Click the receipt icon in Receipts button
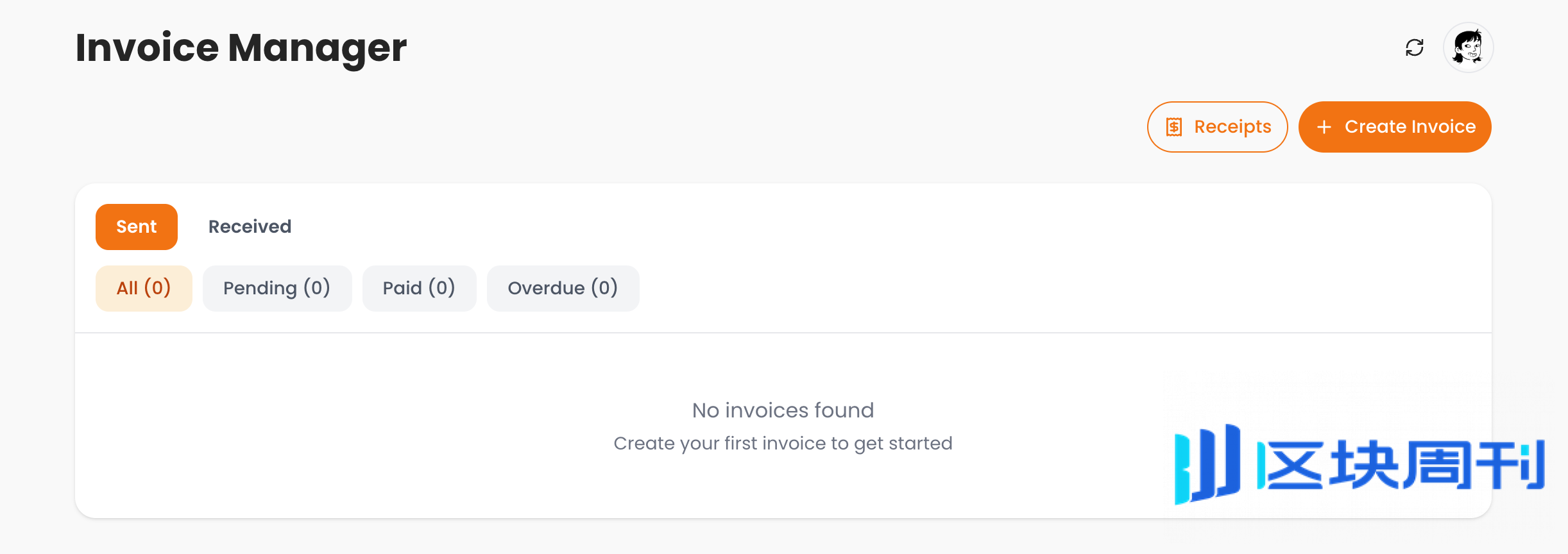The height and width of the screenshot is (554, 1568). pyautogui.click(x=1173, y=127)
